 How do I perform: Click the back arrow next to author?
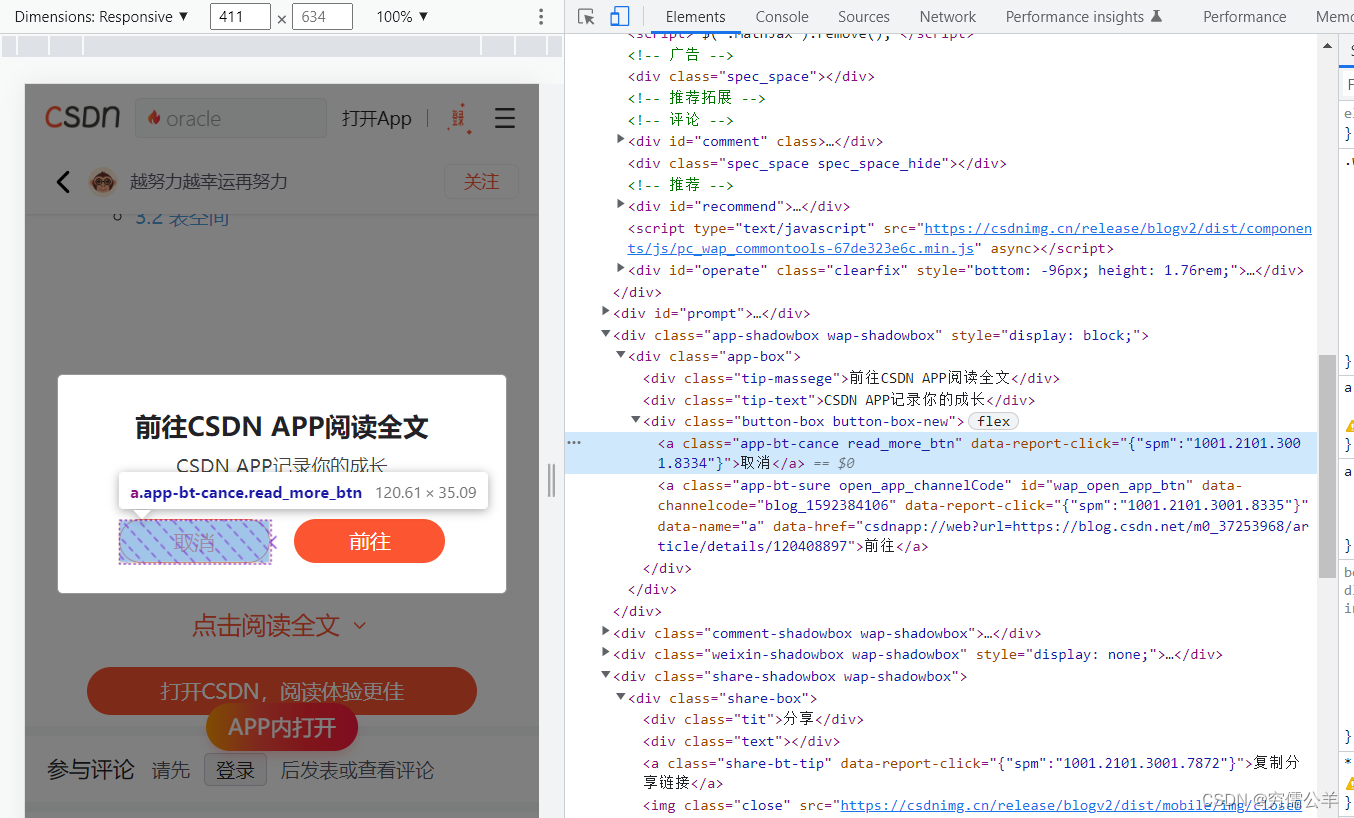63,181
